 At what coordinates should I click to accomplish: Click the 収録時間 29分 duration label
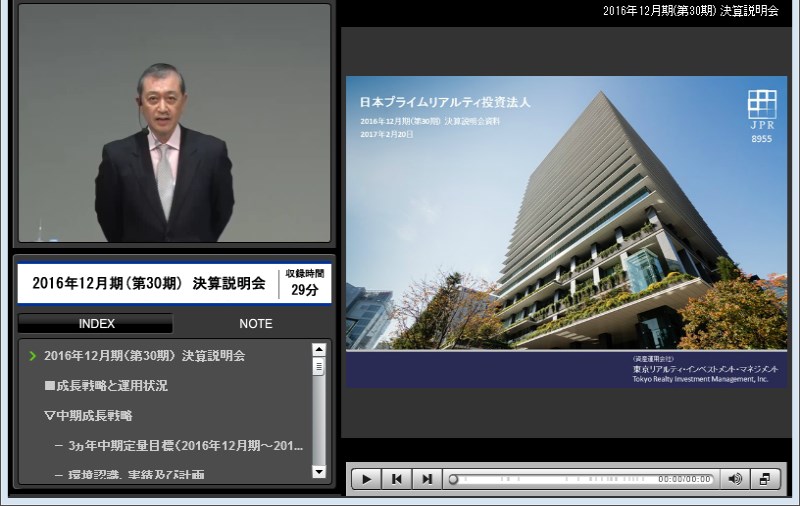pyautogui.click(x=305, y=283)
